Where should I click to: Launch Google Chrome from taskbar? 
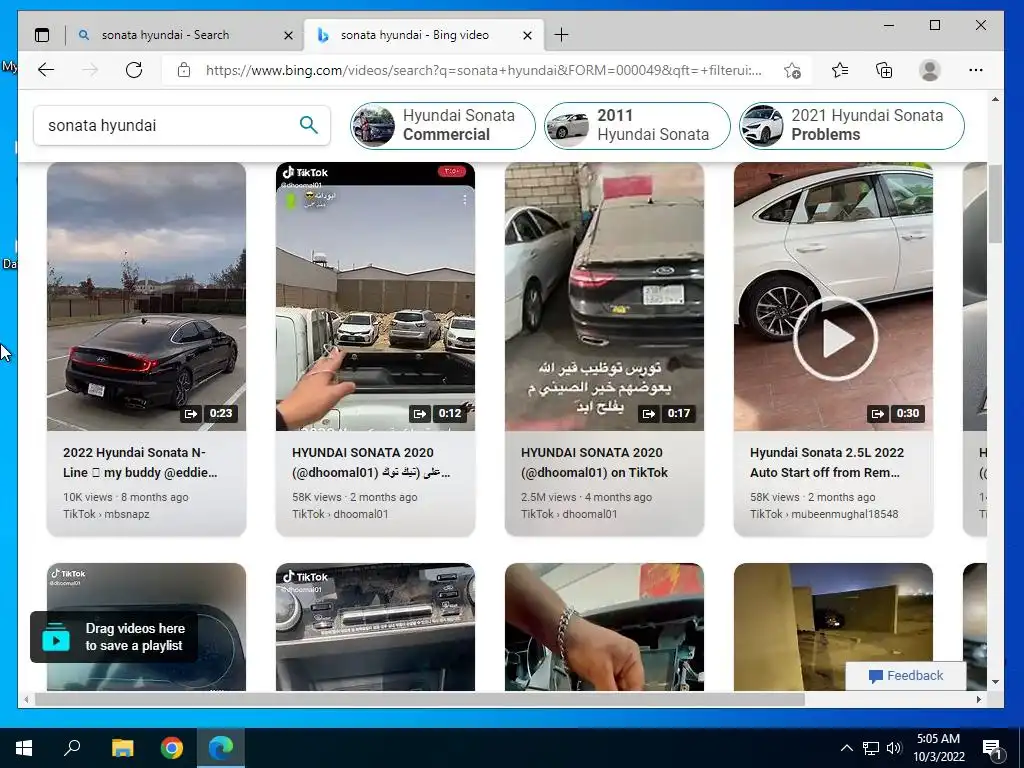(x=172, y=748)
